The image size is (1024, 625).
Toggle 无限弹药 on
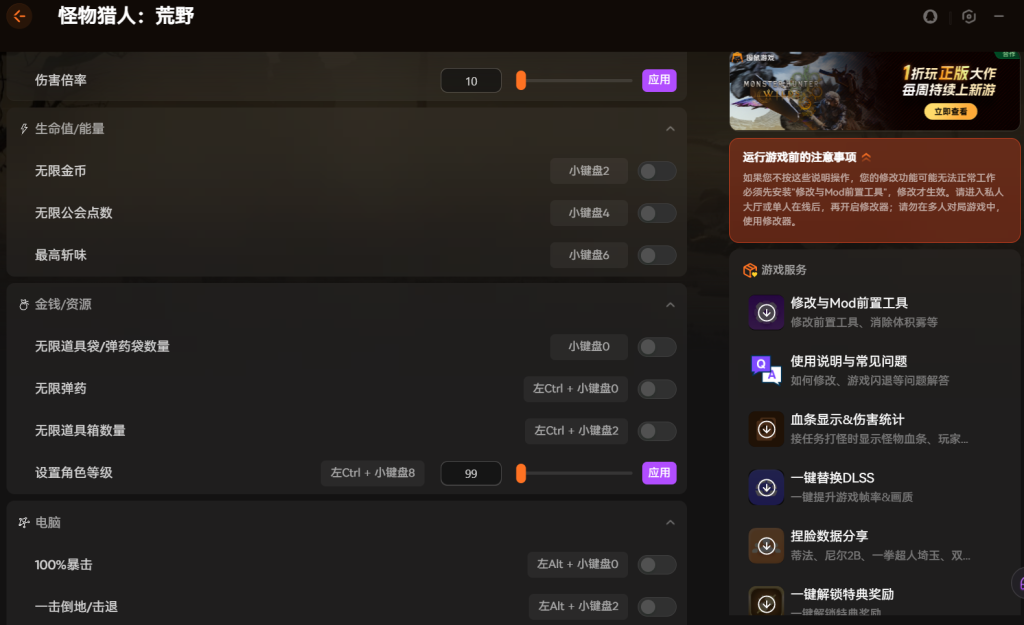point(657,389)
